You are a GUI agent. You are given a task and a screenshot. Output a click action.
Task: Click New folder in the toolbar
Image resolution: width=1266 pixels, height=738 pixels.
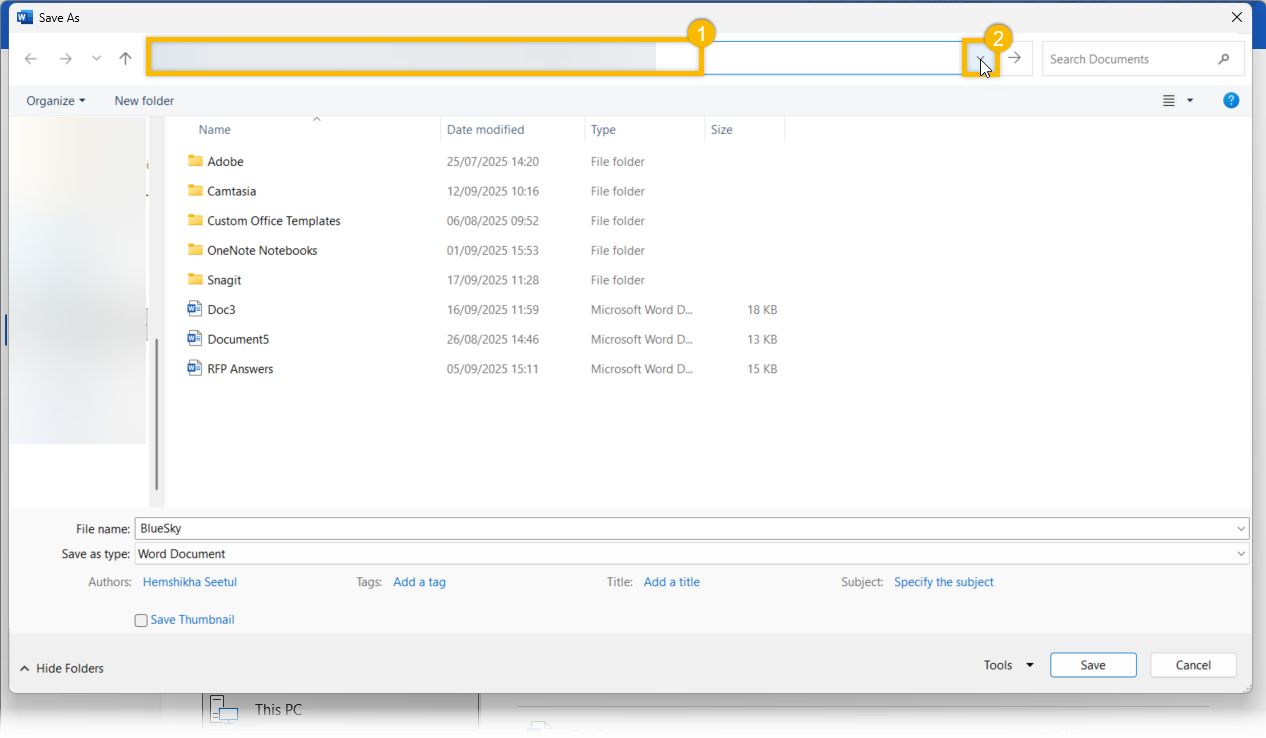pyautogui.click(x=144, y=101)
